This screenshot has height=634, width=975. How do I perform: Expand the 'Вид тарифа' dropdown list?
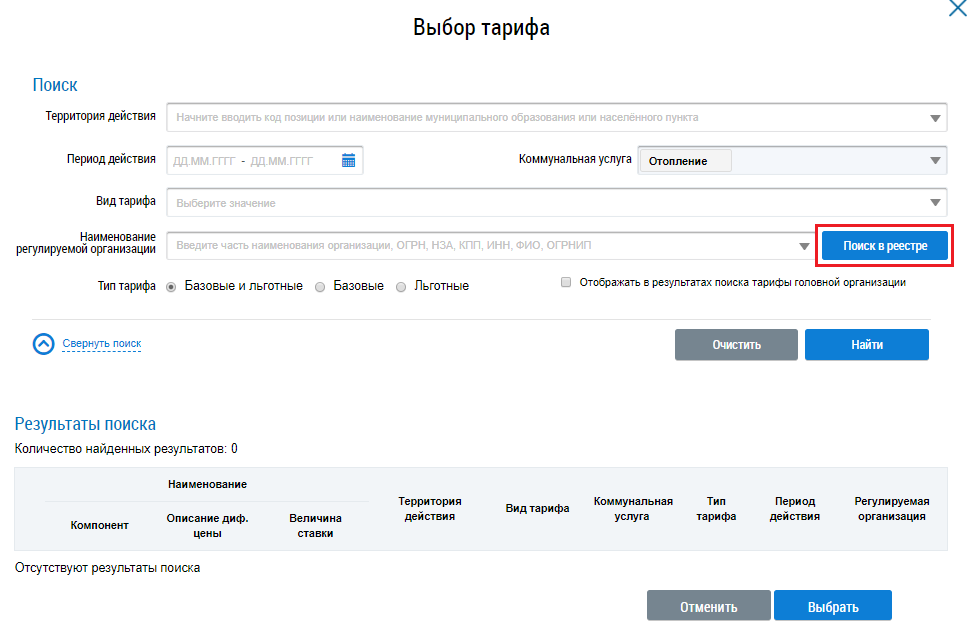pyautogui.click(x=935, y=203)
